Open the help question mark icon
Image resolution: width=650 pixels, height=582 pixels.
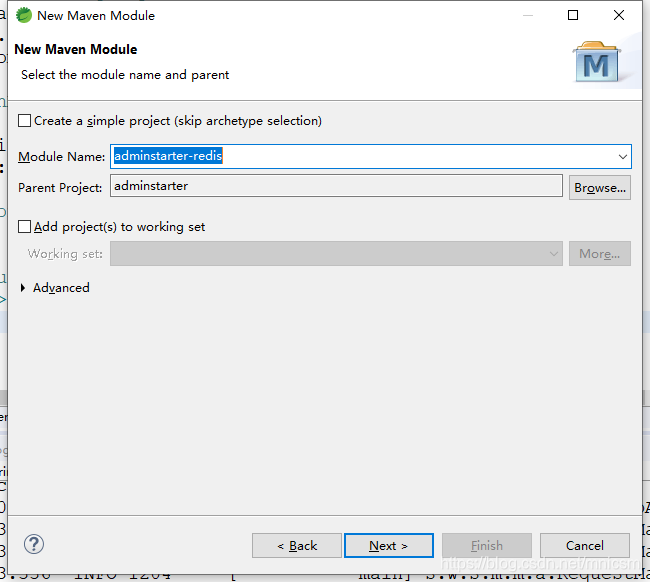pos(34,544)
